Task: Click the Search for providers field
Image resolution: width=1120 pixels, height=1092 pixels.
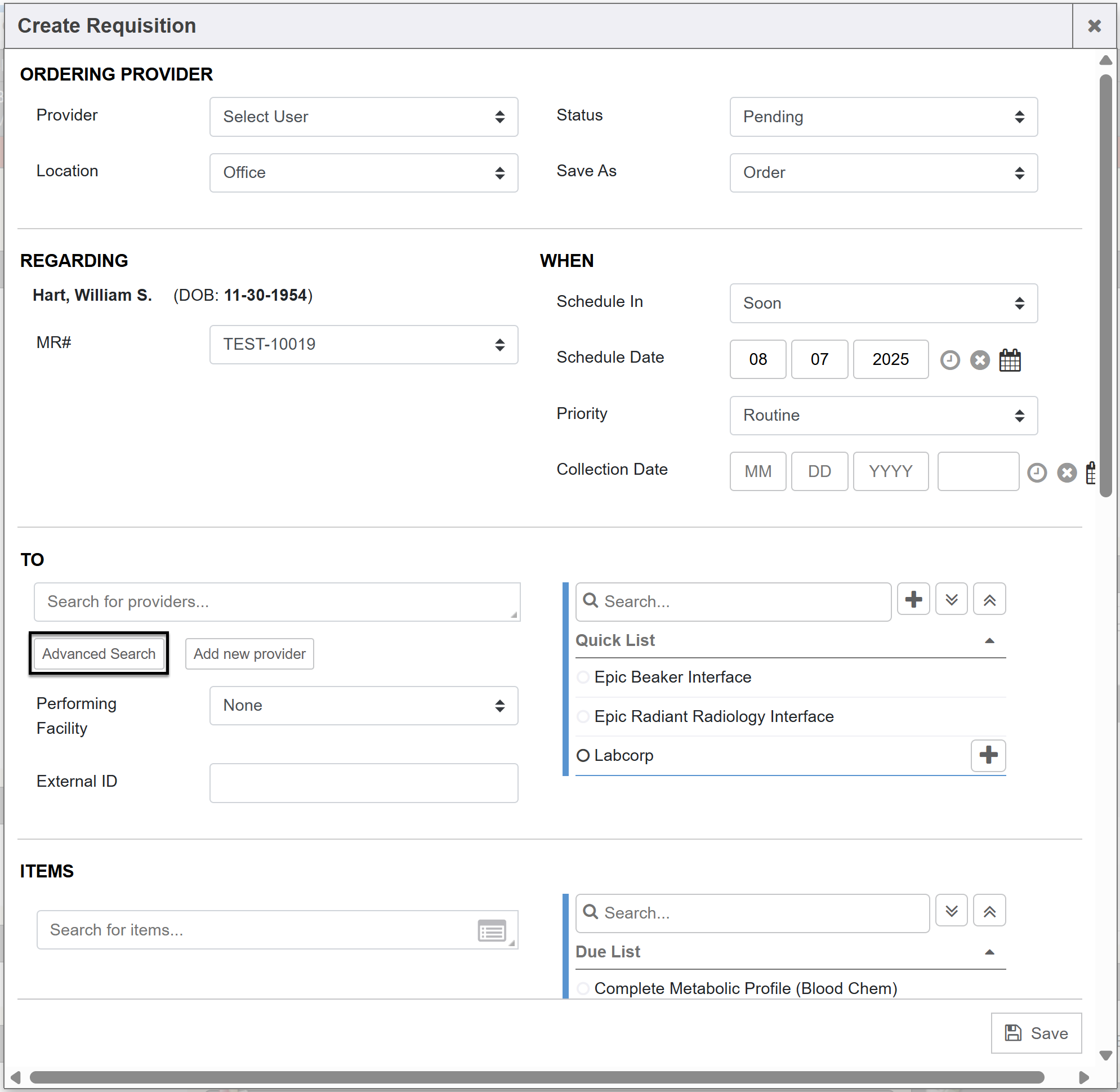Action: [x=276, y=601]
